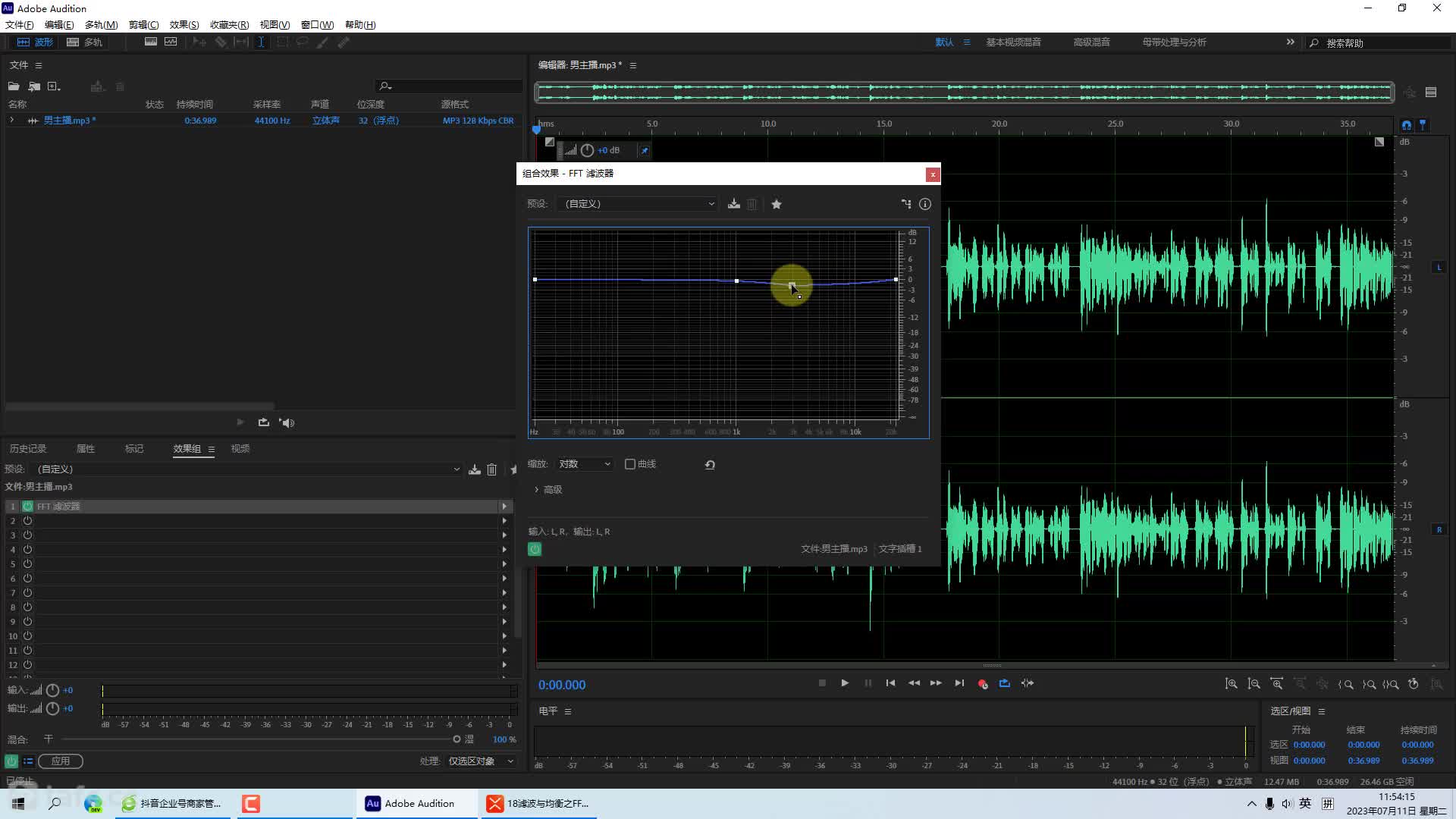Image resolution: width=1456 pixels, height=819 pixels.
Task: Click the info icon in FFT dialog
Action: tap(925, 204)
